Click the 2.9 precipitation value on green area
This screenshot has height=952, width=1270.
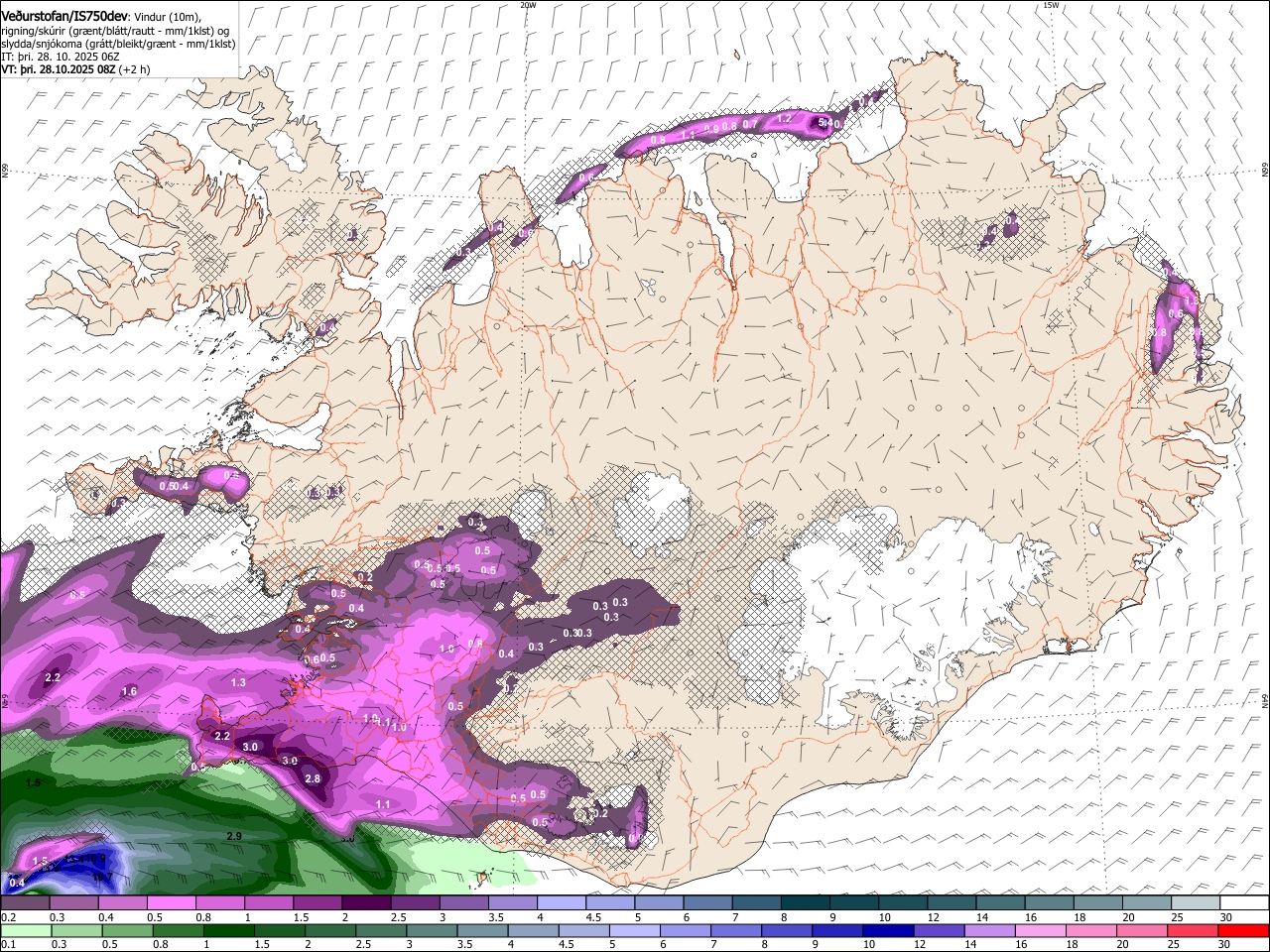click(x=234, y=837)
